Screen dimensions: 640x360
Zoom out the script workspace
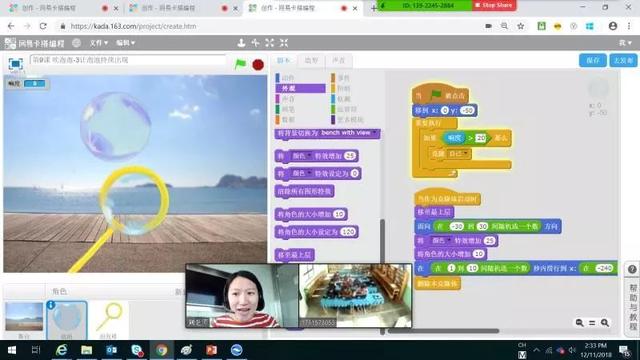[579, 323]
